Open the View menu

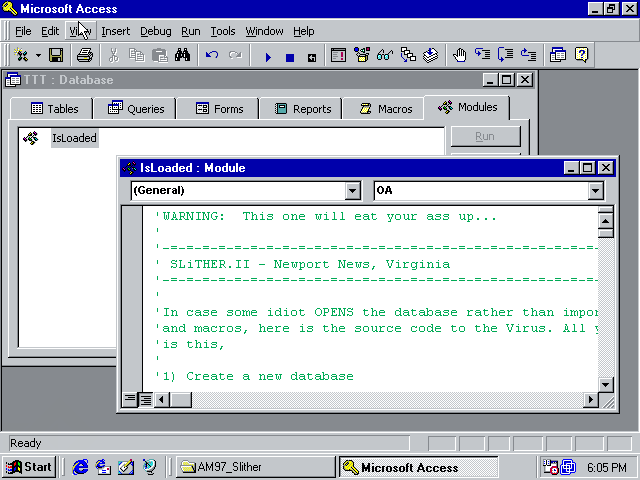[x=80, y=31]
